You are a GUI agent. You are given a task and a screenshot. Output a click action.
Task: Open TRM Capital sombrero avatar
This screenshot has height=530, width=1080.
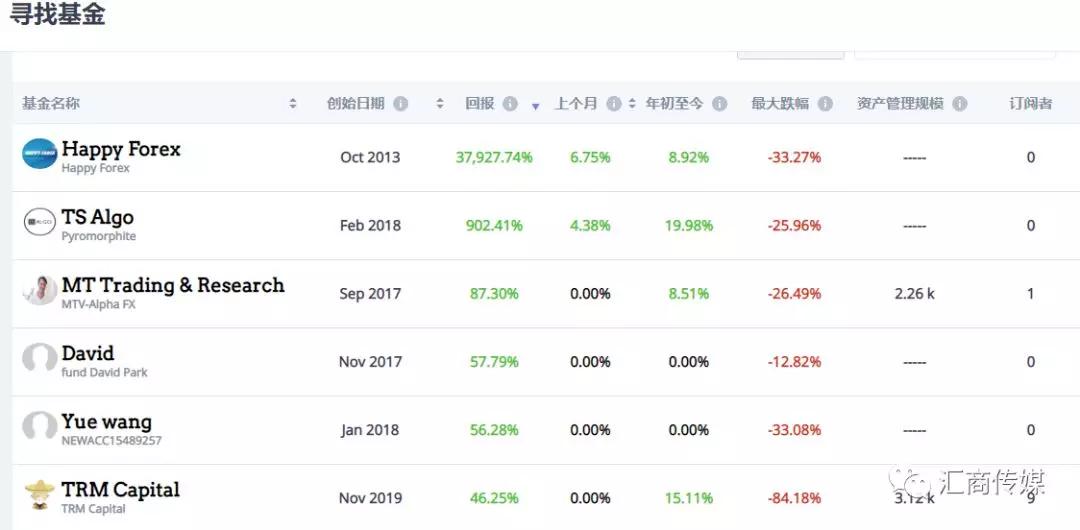[39, 494]
